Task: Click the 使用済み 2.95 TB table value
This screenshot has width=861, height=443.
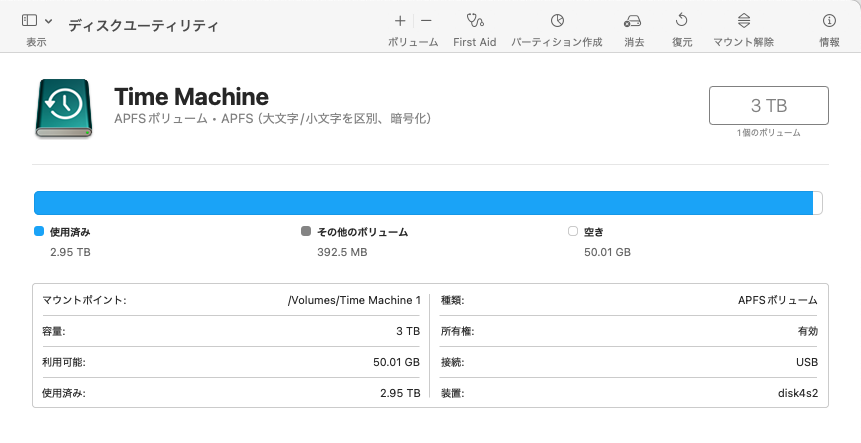Action: click(x=400, y=393)
